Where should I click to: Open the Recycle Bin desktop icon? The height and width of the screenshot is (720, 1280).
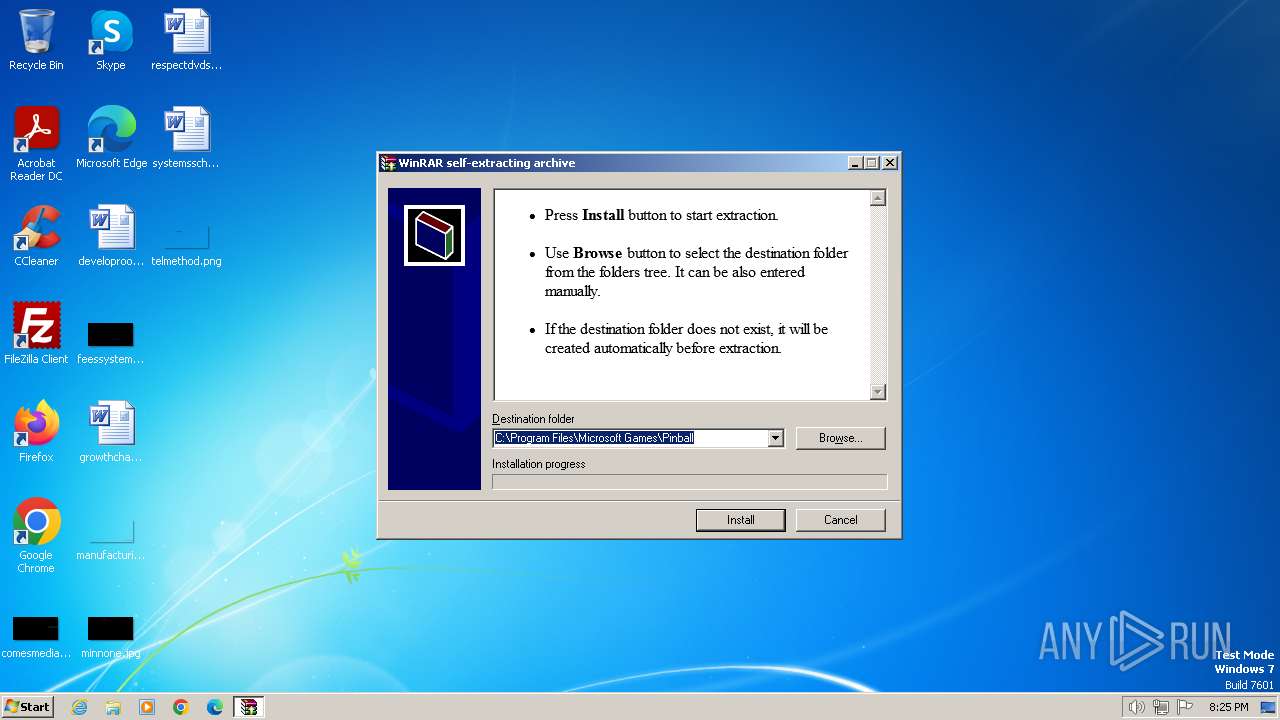[x=36, y=40]
